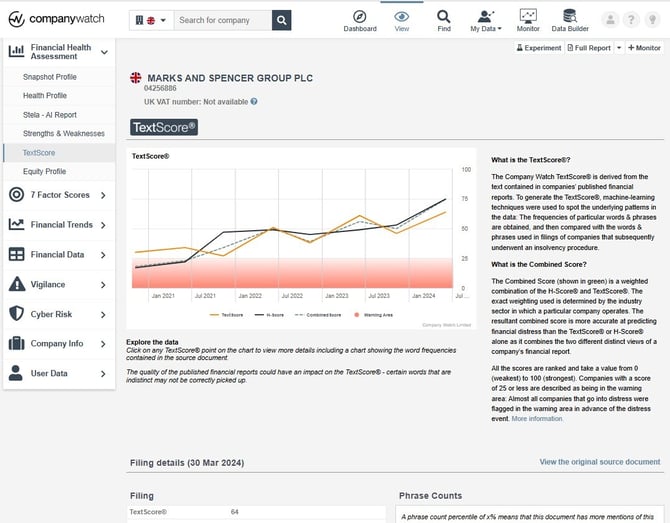Focus the Search for company field
The image size is (670, 523).
223,20
